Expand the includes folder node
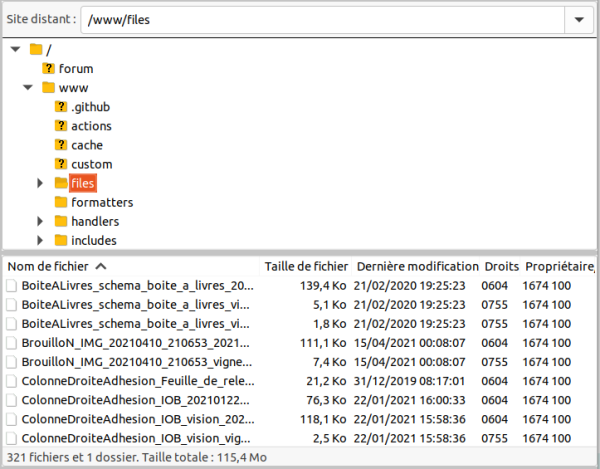This screenshot has height=469, width=600. click(x=40, y=240)
